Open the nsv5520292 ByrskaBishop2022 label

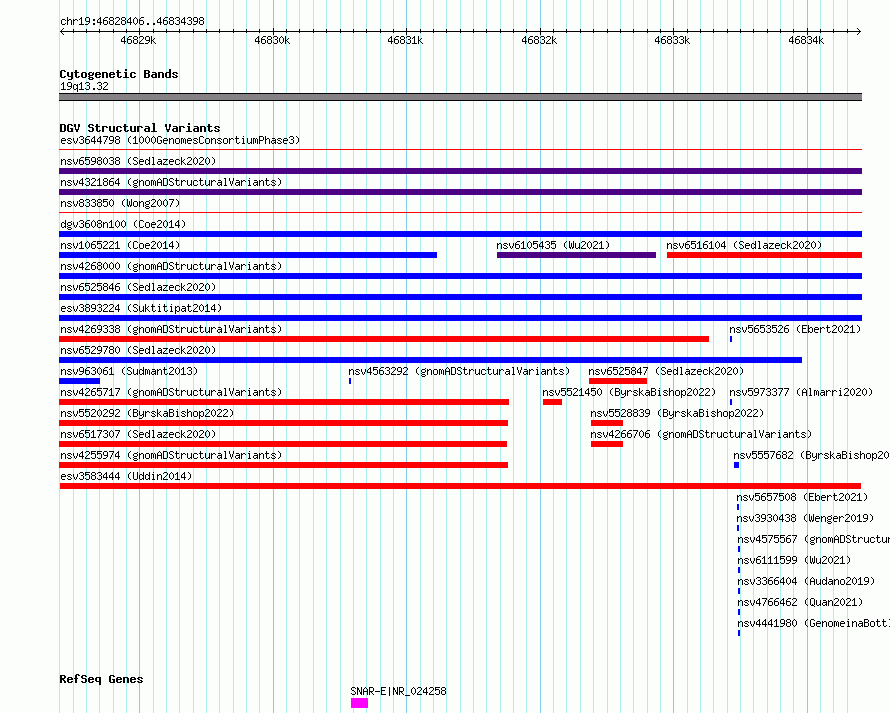[147, 413]
